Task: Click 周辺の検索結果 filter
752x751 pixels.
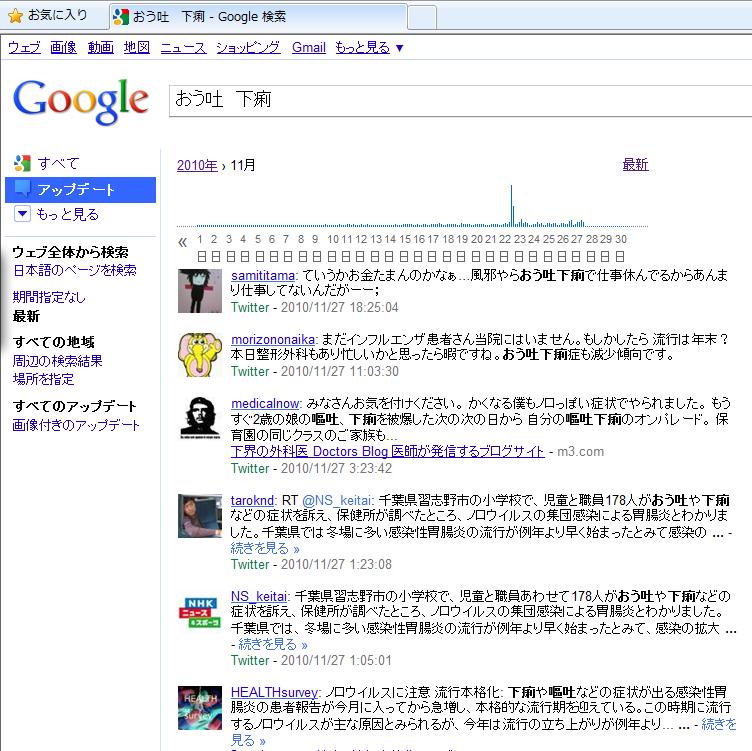Action: coord(58,361)
